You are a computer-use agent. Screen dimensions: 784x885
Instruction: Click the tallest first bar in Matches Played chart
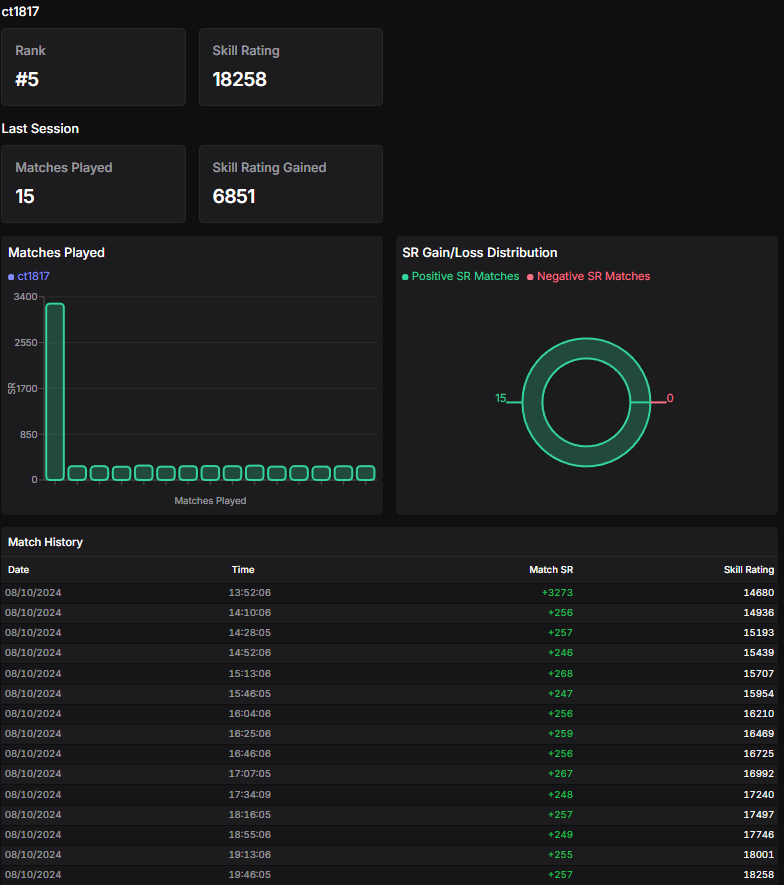[55, 392]
